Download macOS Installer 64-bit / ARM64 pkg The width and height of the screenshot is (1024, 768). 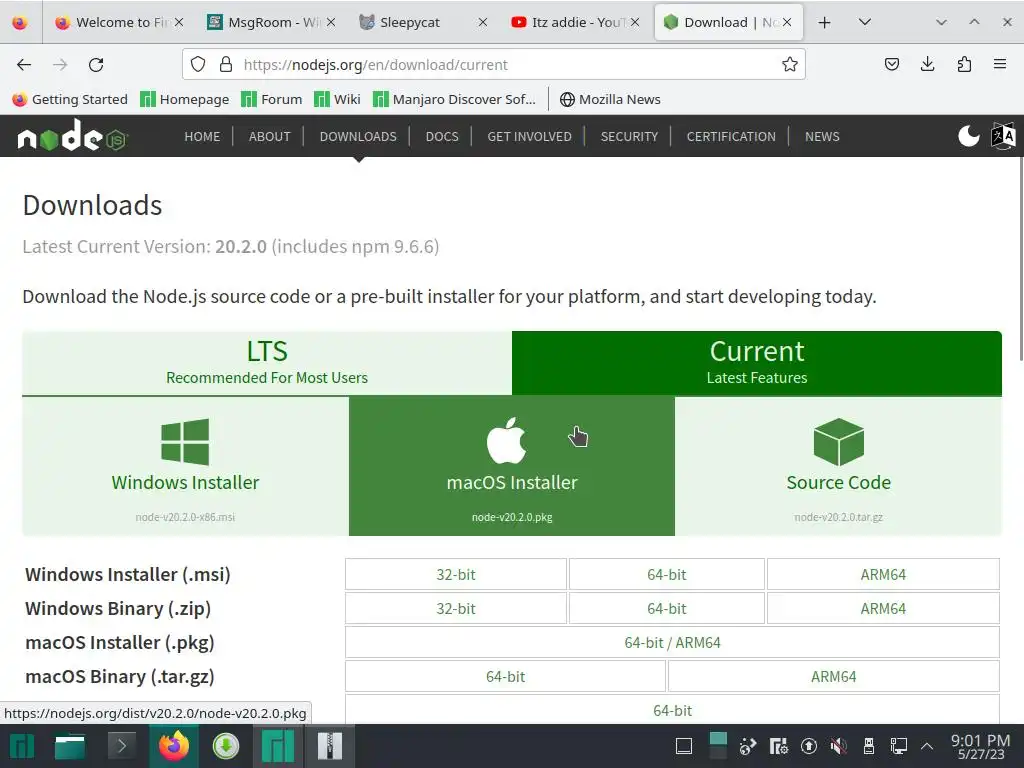pos(672,643)
